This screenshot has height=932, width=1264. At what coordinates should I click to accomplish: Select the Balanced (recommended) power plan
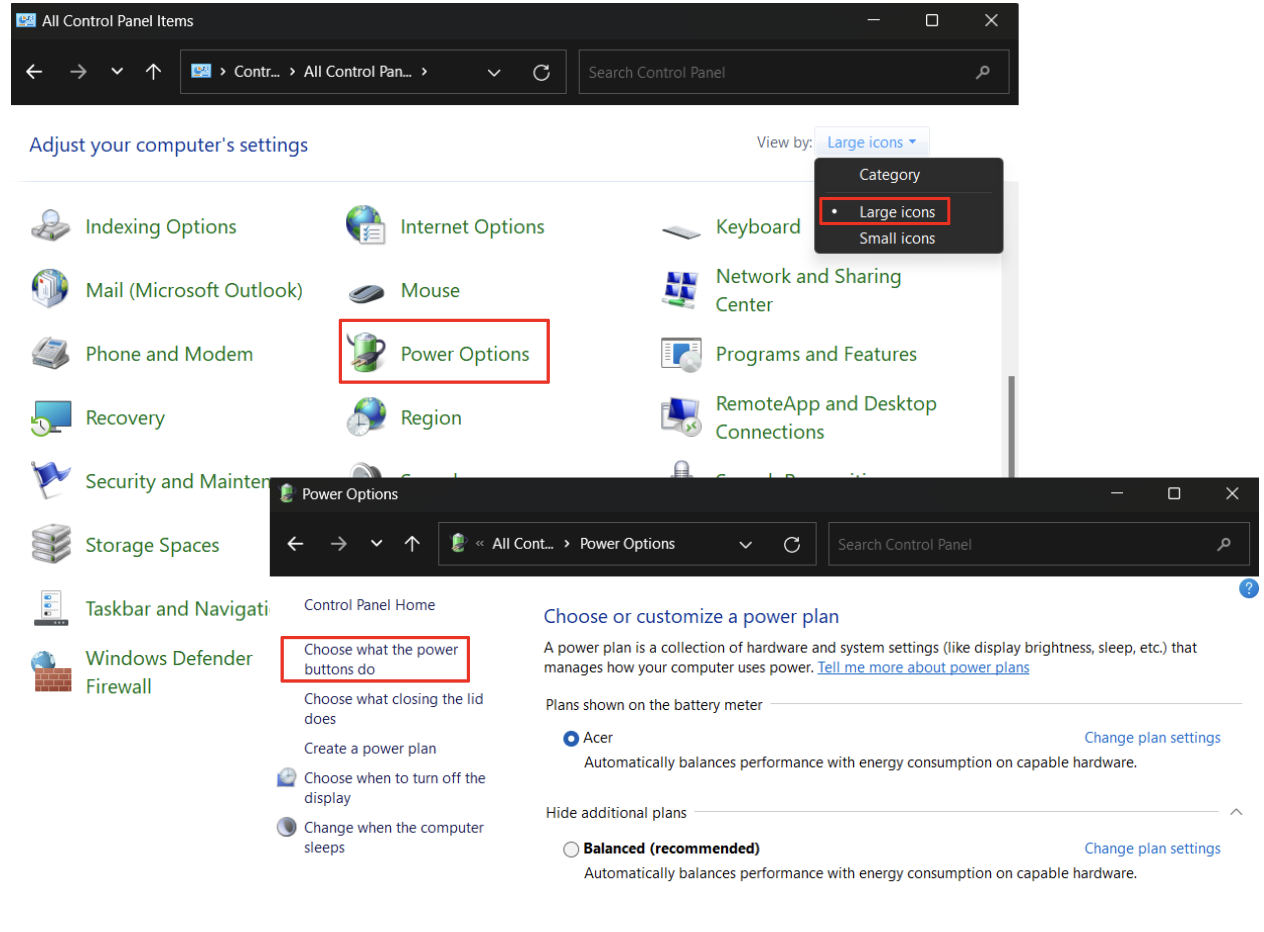(x=571, y=849)
